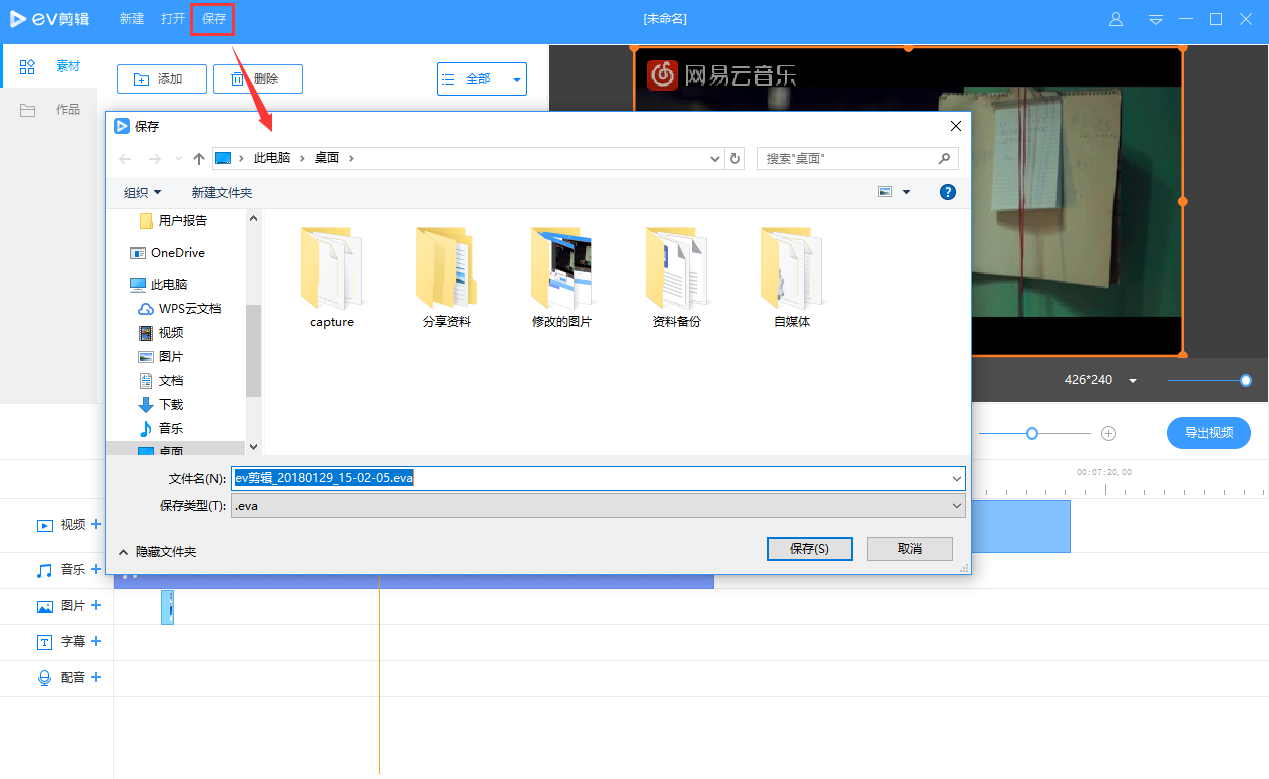Screen dimensions: 1269x779
Task: Insert a subtitle via the 字幕 plus icon
Action: 96,641
